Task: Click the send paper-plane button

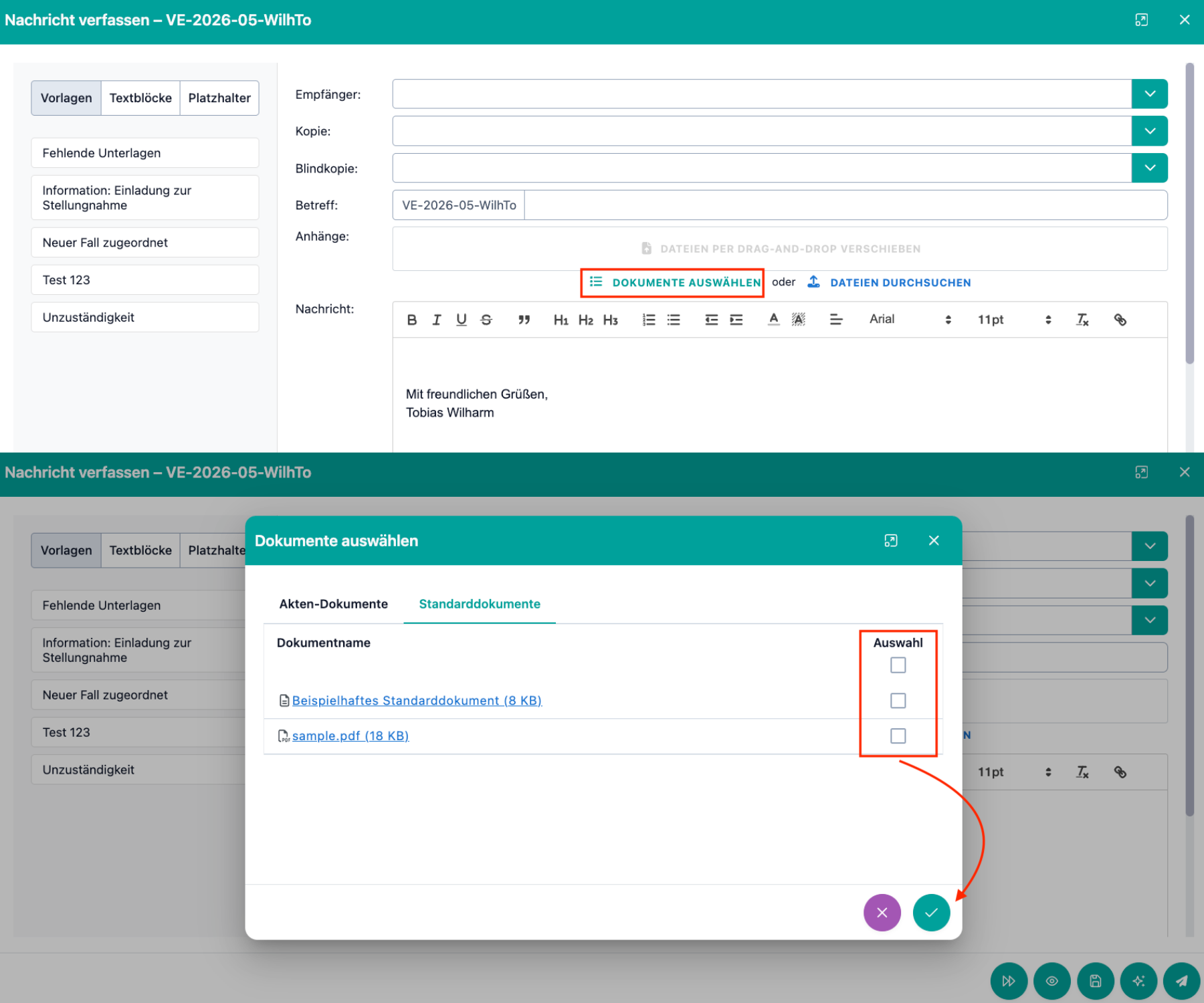Action: 1182,981
